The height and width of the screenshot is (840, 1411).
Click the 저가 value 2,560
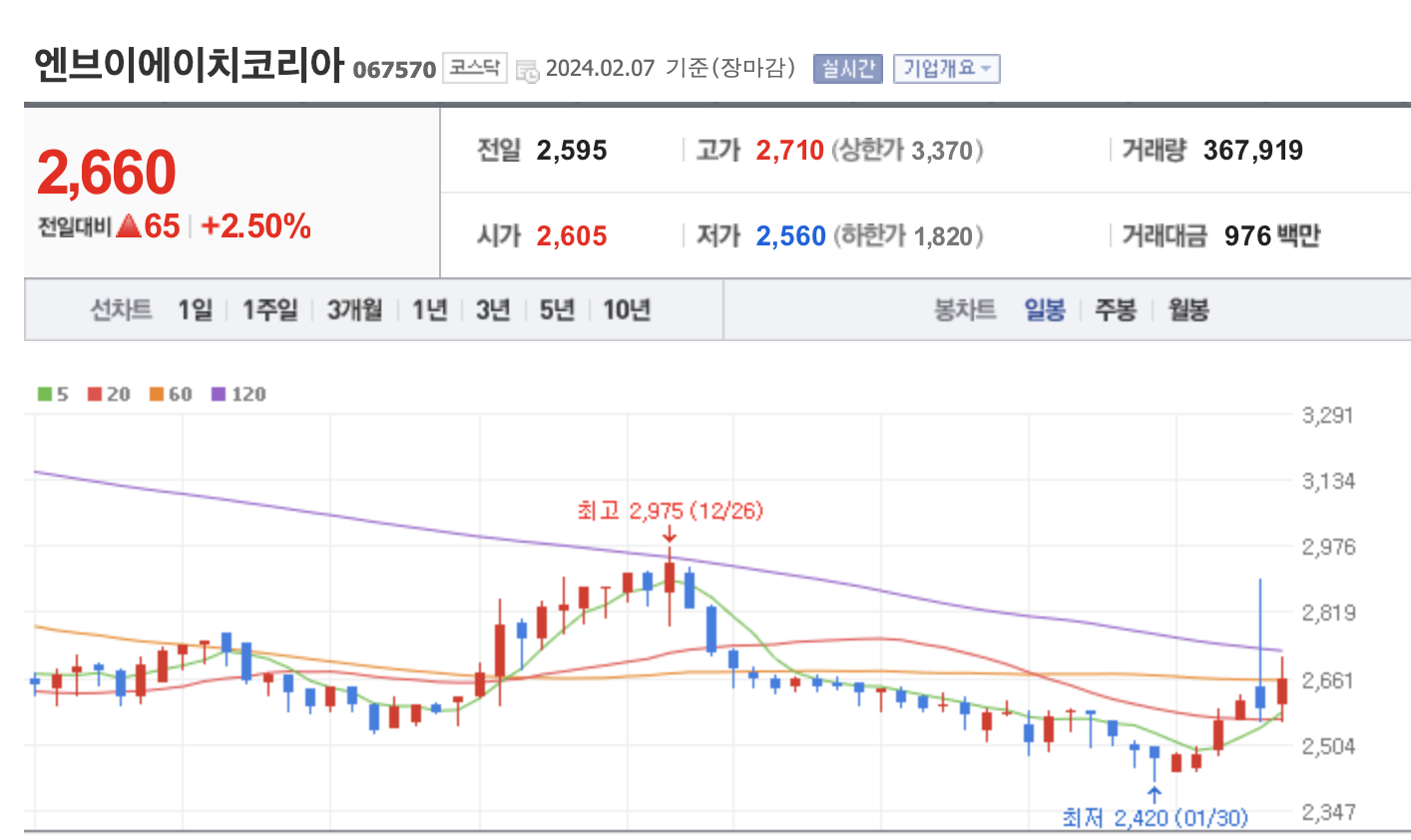pos(790,236)
